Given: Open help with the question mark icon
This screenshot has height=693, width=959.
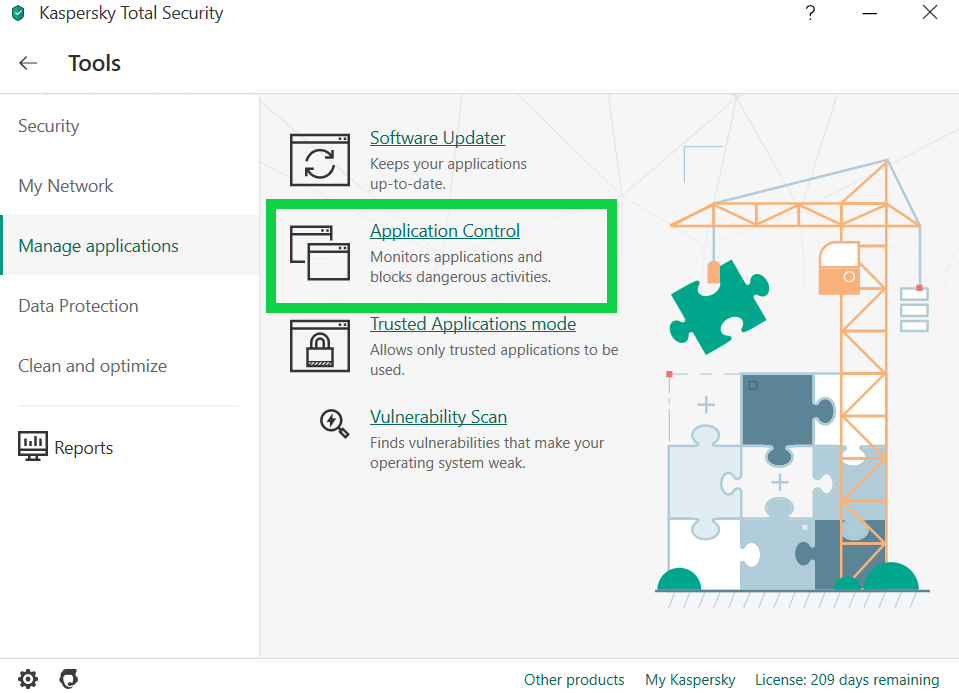Looking at the screenshot, I should (810, 13).
